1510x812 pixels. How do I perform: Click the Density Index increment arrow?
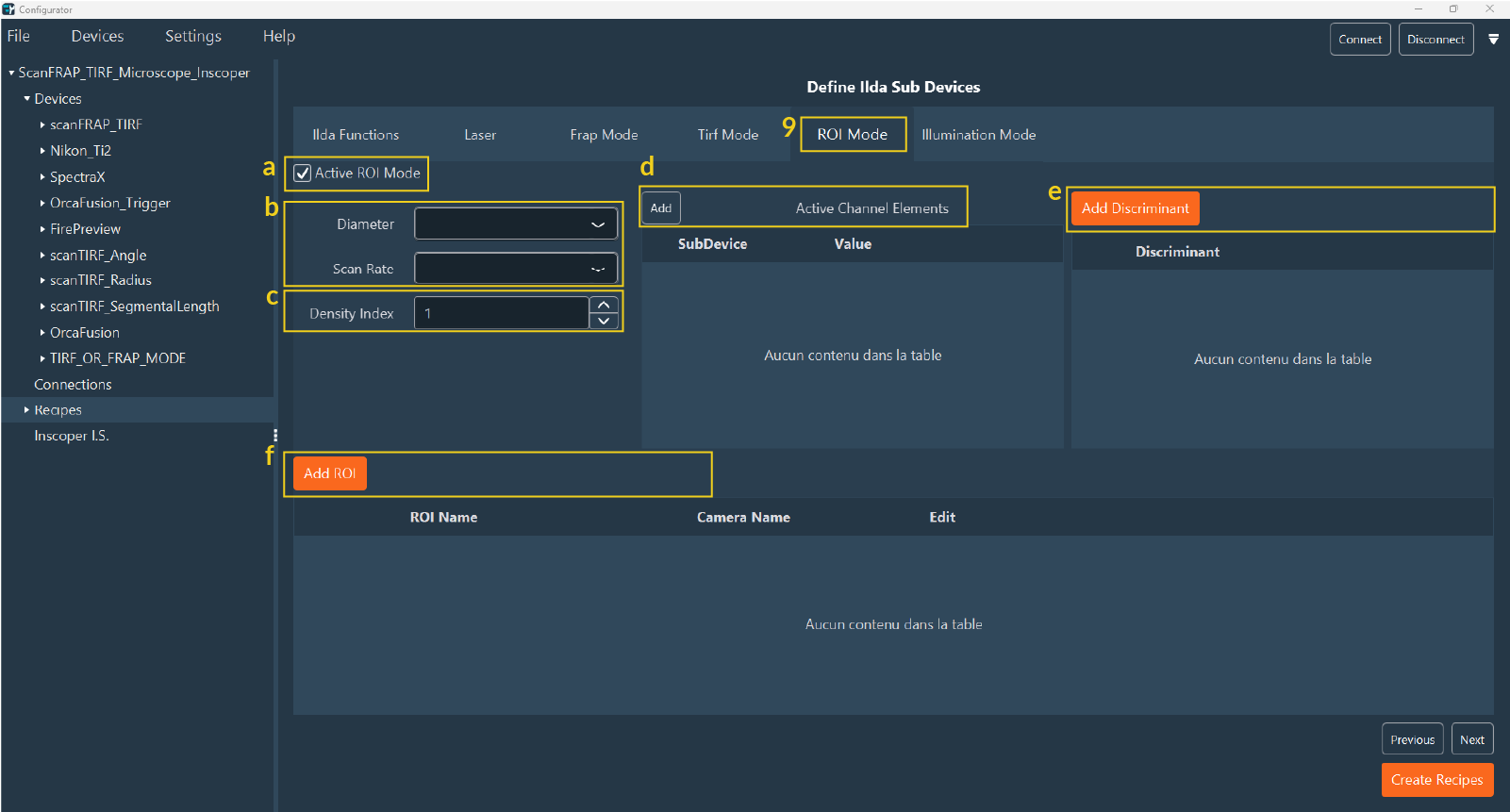tap(604, 305)
